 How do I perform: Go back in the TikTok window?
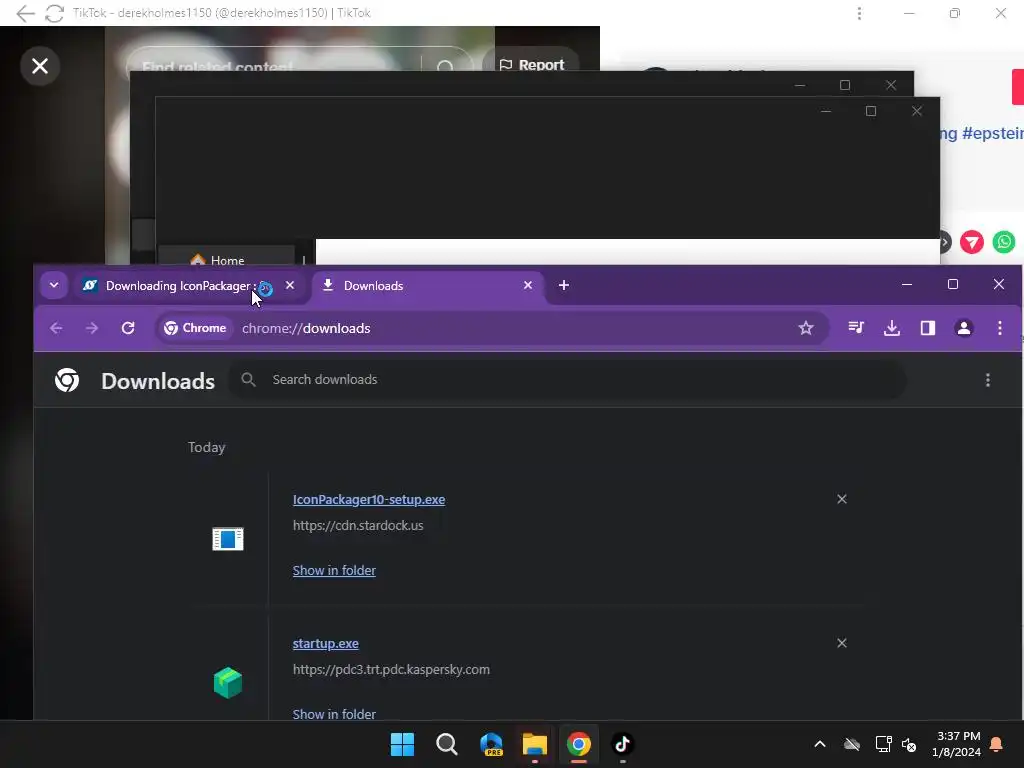(25, 13)
